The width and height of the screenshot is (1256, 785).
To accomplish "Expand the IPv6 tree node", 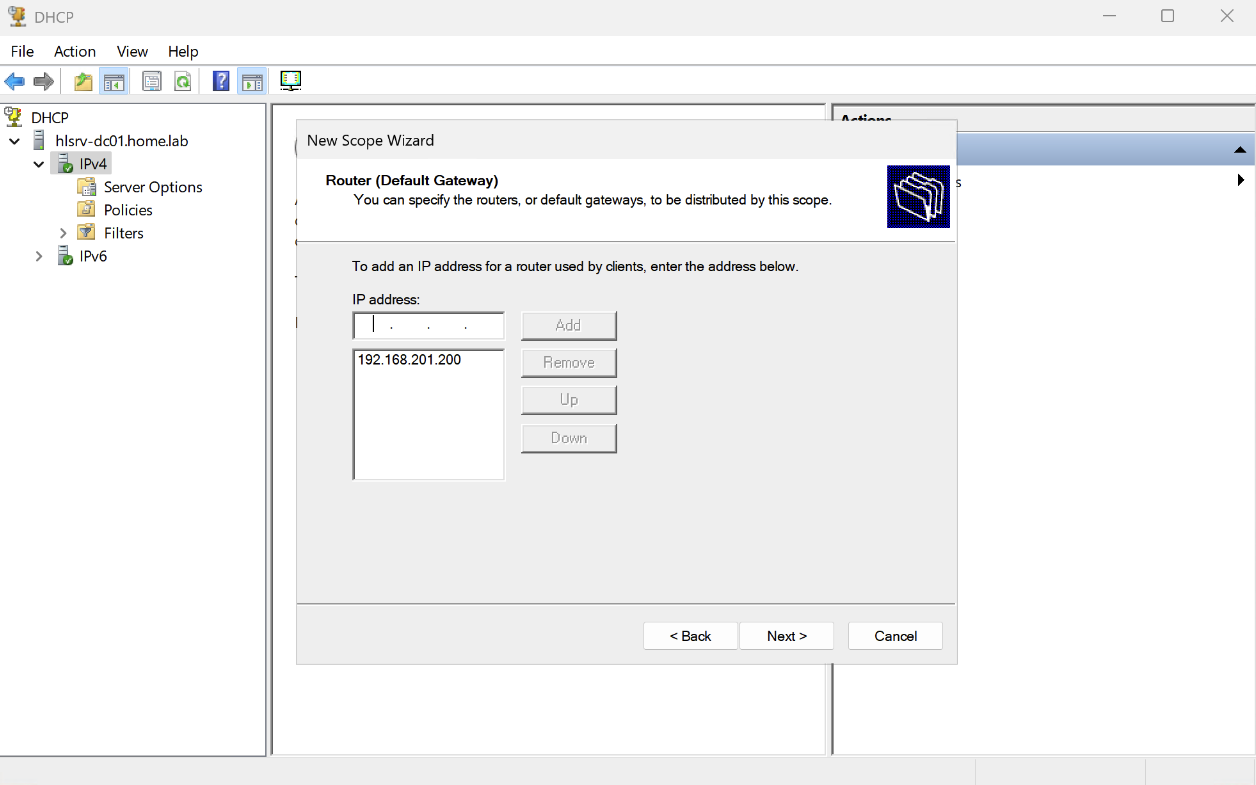I will pyautogui.click(x=39, y=256).
